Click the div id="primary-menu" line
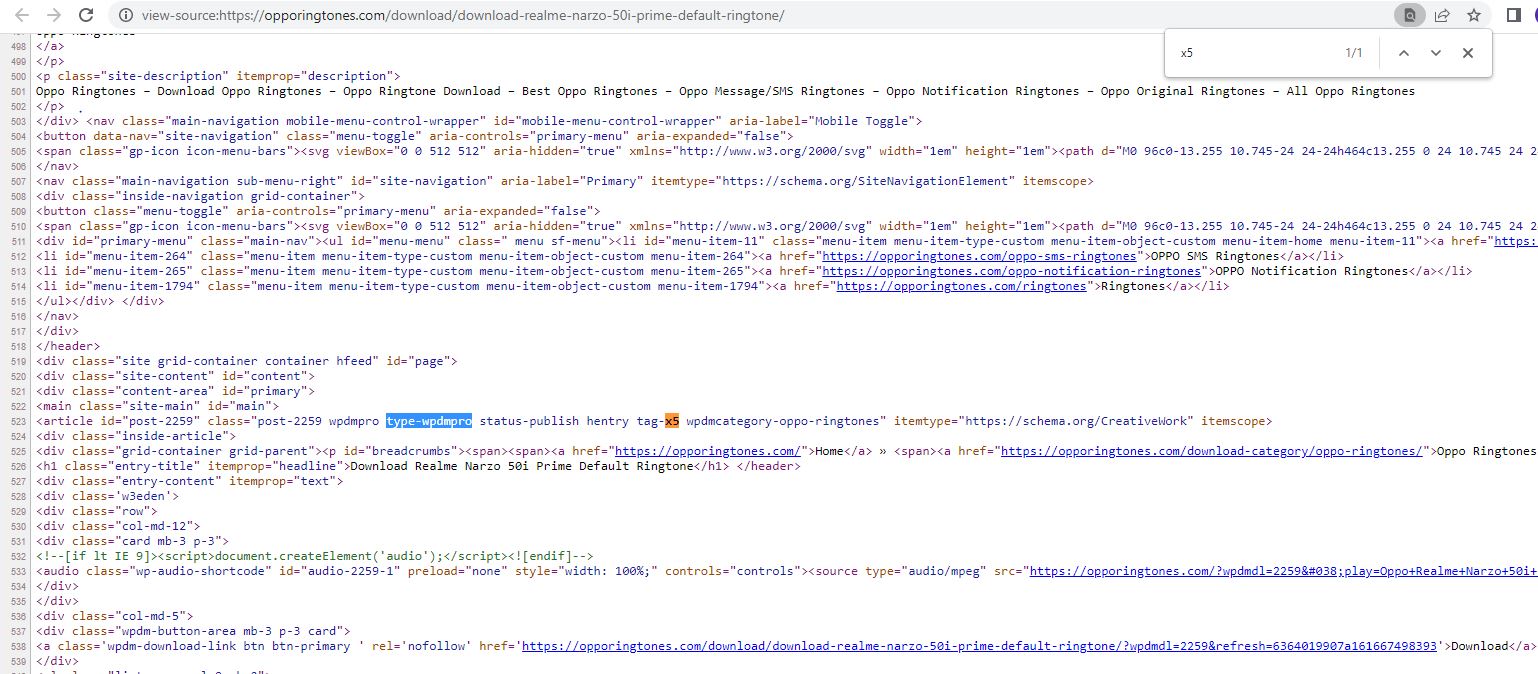1538x674 pixels. [x=786, y=241]
